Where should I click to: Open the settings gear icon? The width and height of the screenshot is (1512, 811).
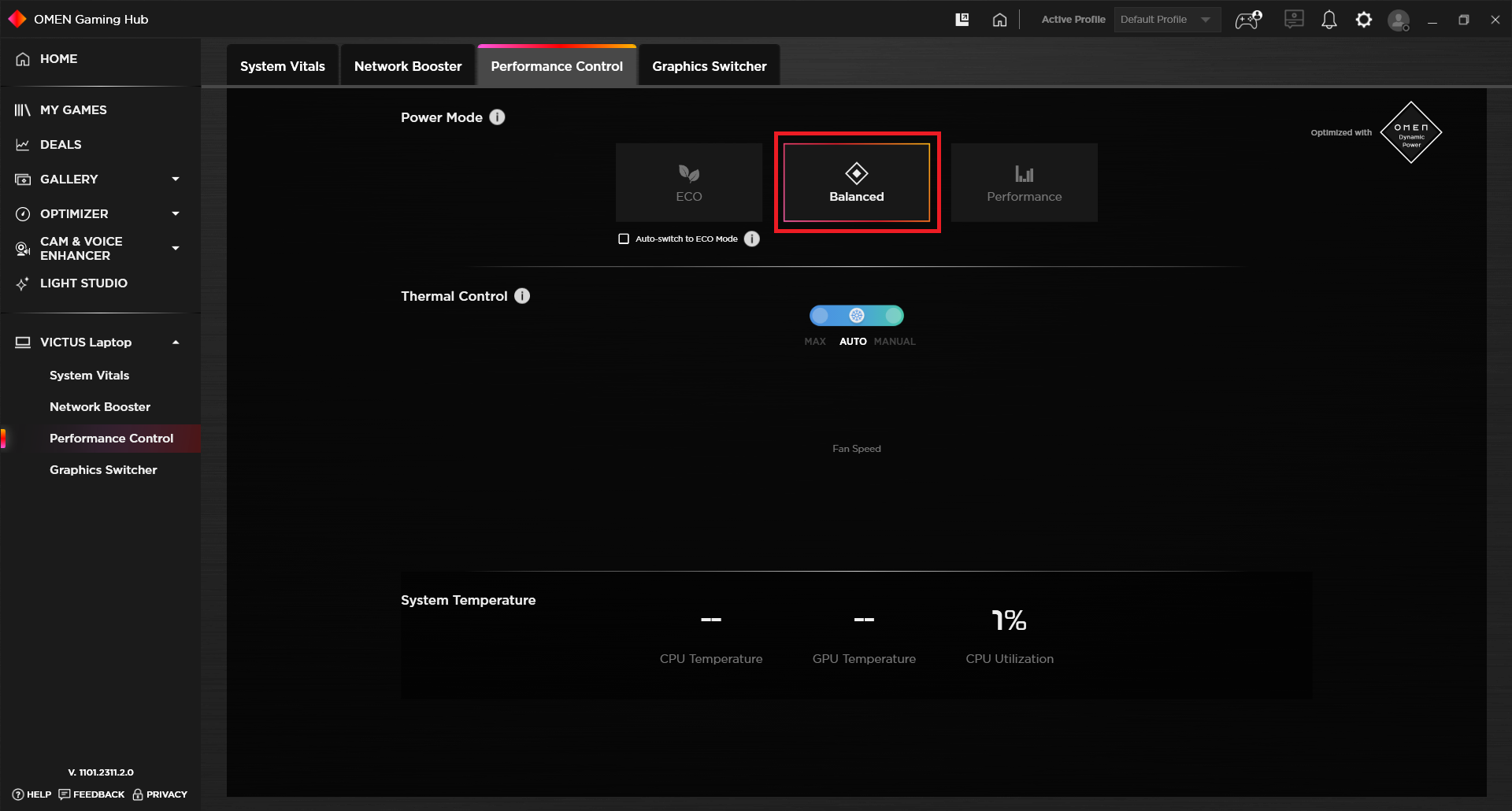pos(1364,20)
